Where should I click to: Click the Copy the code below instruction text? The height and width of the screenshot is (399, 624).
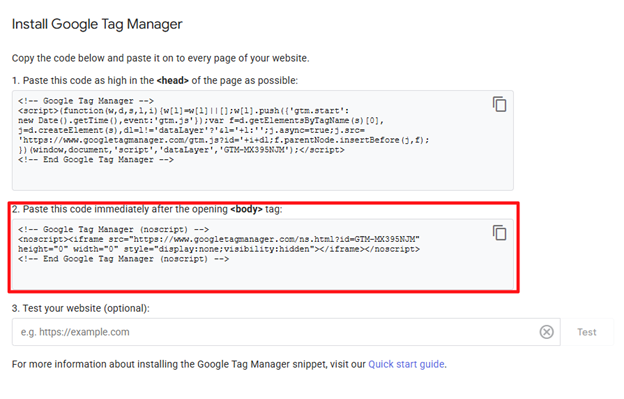[x=160, y=58]
